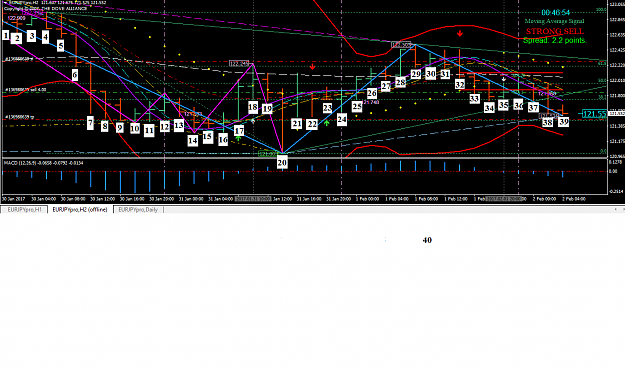Select the Moving Average Signal label
The image size is (625, 369).
[x=554, y=21]
